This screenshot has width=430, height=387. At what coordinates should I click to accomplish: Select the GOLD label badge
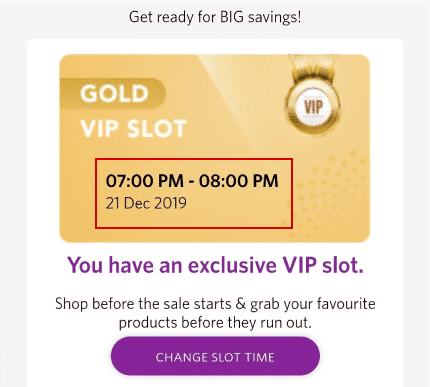[113, 93]
